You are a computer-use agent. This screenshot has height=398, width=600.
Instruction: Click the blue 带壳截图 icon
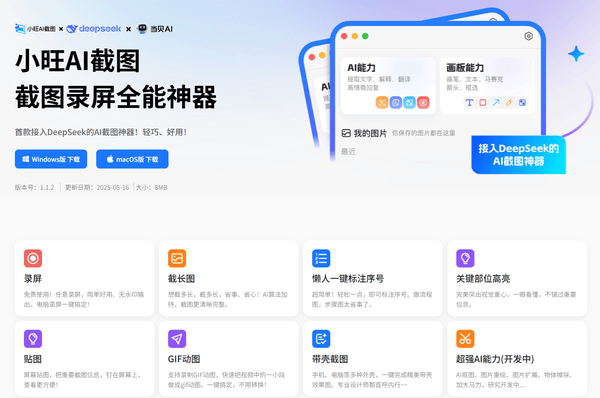(x=321, y=339)
